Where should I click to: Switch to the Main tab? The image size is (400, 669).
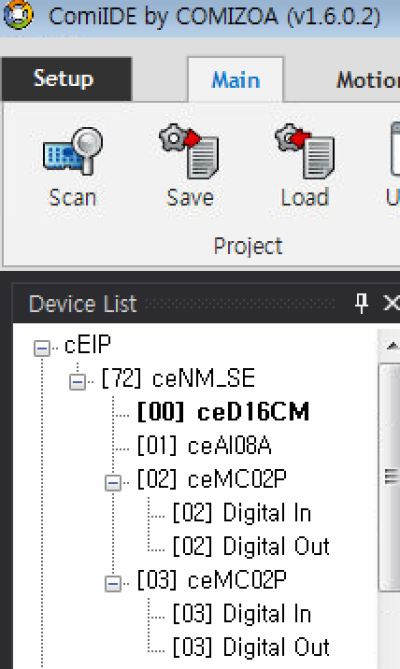(236, 80)
